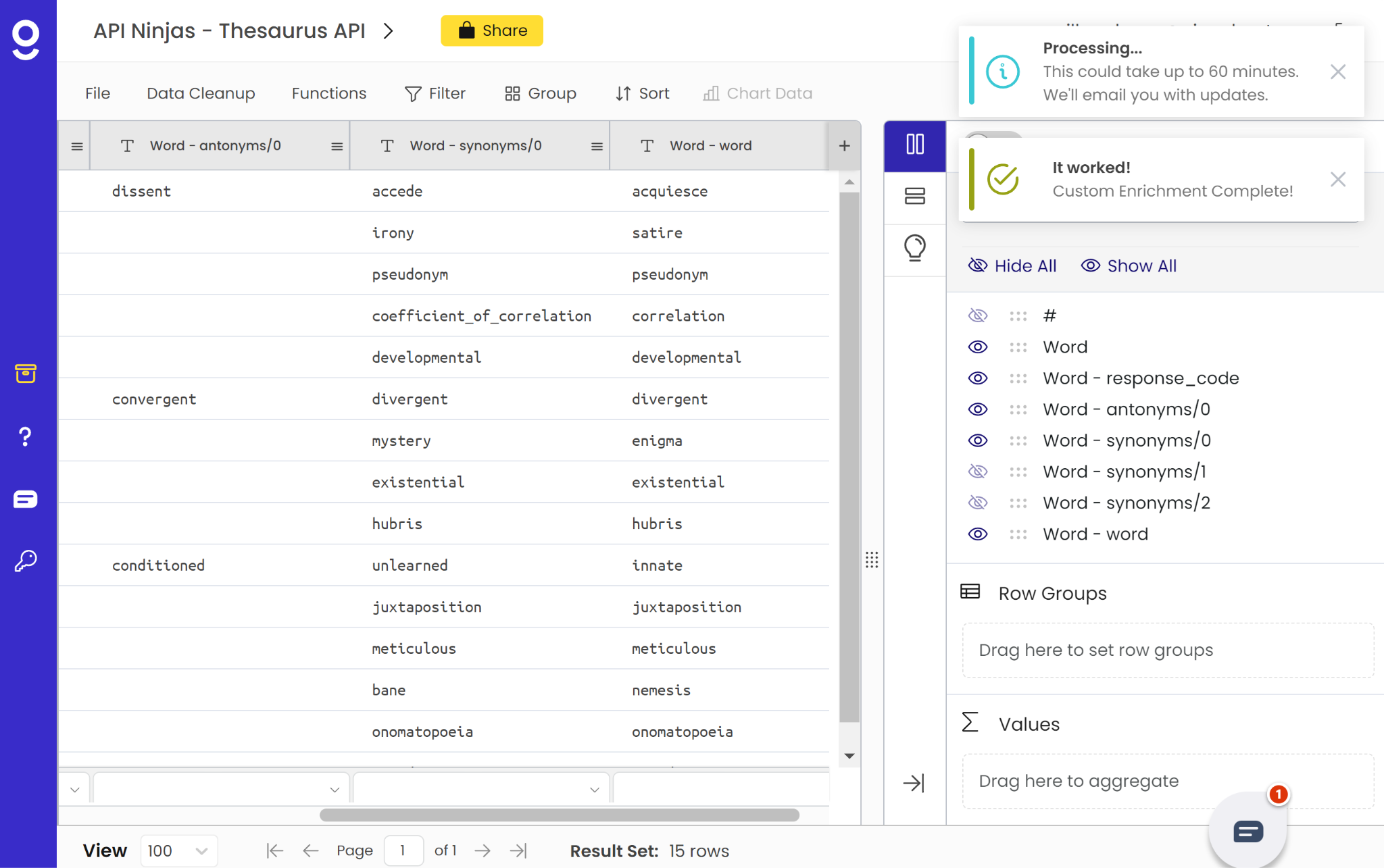Show the hidden Word - synonyms/1 column
Viewport: 1384px width, 868px height.
[x=978, y=471]
